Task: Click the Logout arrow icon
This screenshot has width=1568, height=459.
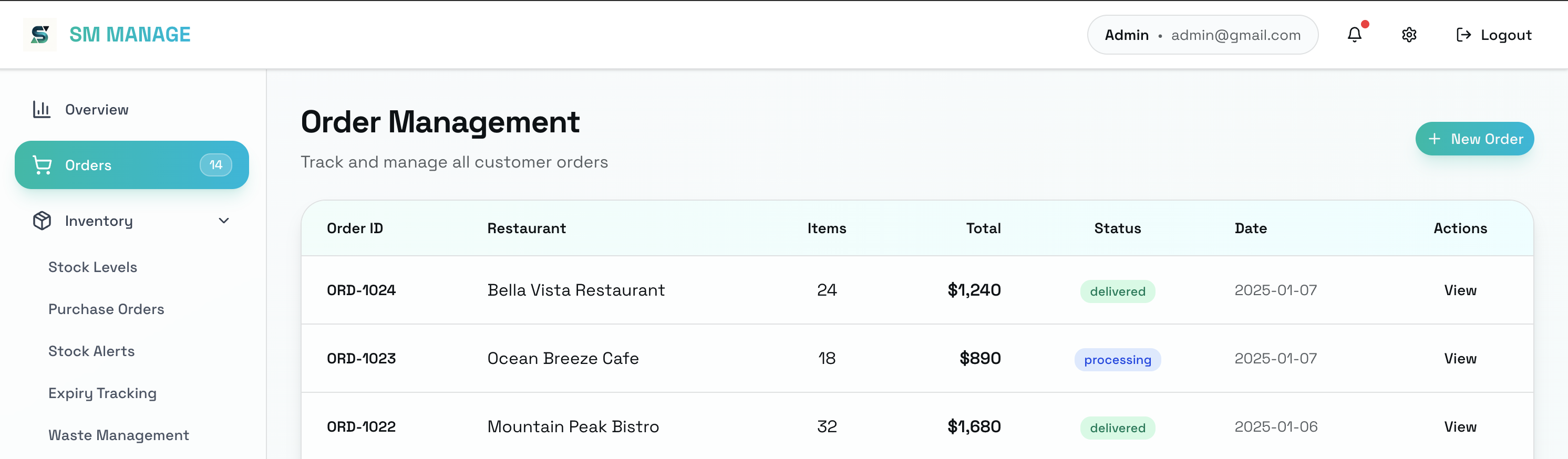Action: (x=1463, y=35)
